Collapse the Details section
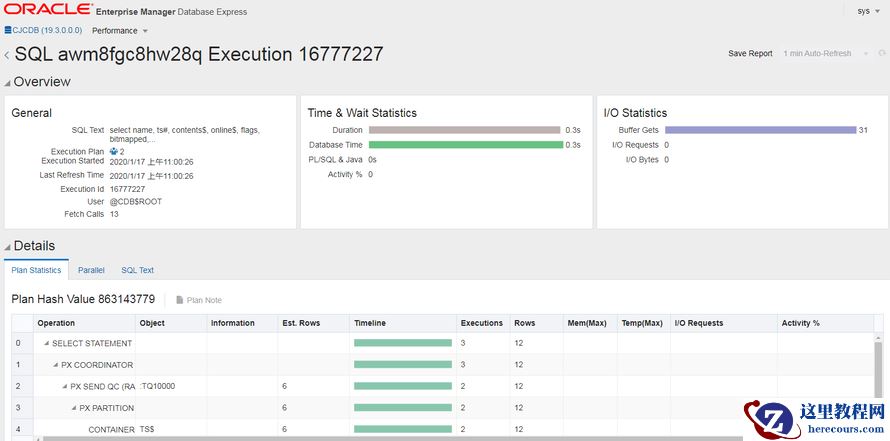This screenshot has width=890, height=441. pos(7,246)
